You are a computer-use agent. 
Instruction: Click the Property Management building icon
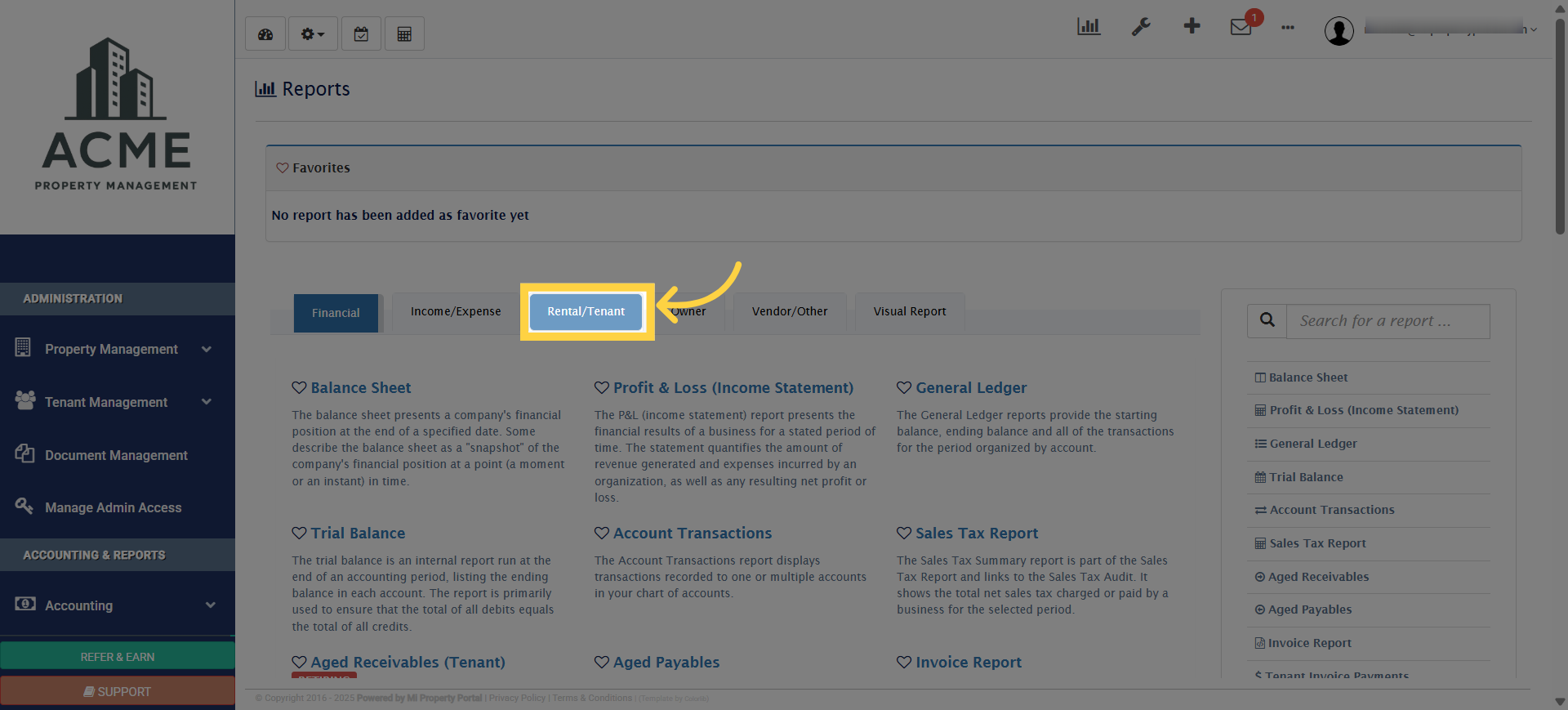[x=23, y=347]
